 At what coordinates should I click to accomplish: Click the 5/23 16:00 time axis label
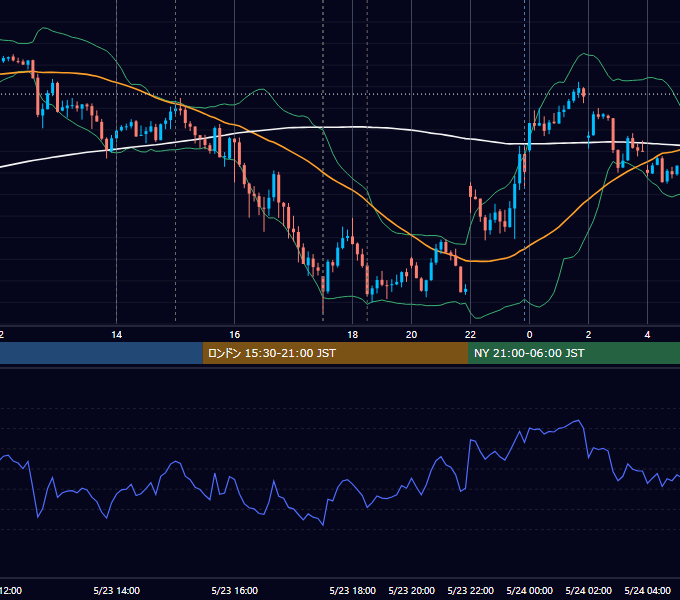pyautogui.click(x=235, y=590)
